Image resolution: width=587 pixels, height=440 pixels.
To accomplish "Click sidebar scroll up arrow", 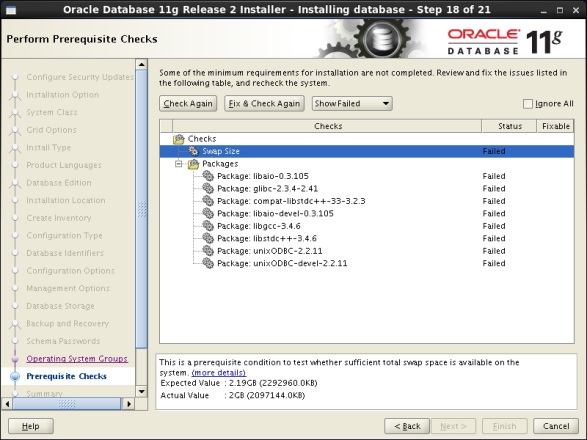I will click(142, 64).
